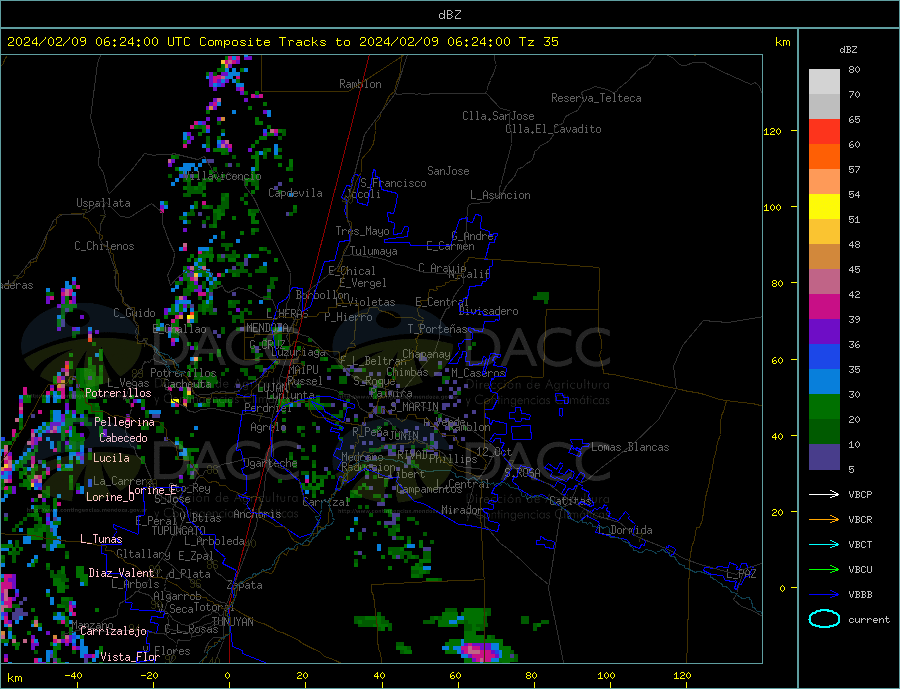The width and height of the screenshot is (900, 689).
Task: Click the 'VBCU' legend label
Action: (860, 570)
